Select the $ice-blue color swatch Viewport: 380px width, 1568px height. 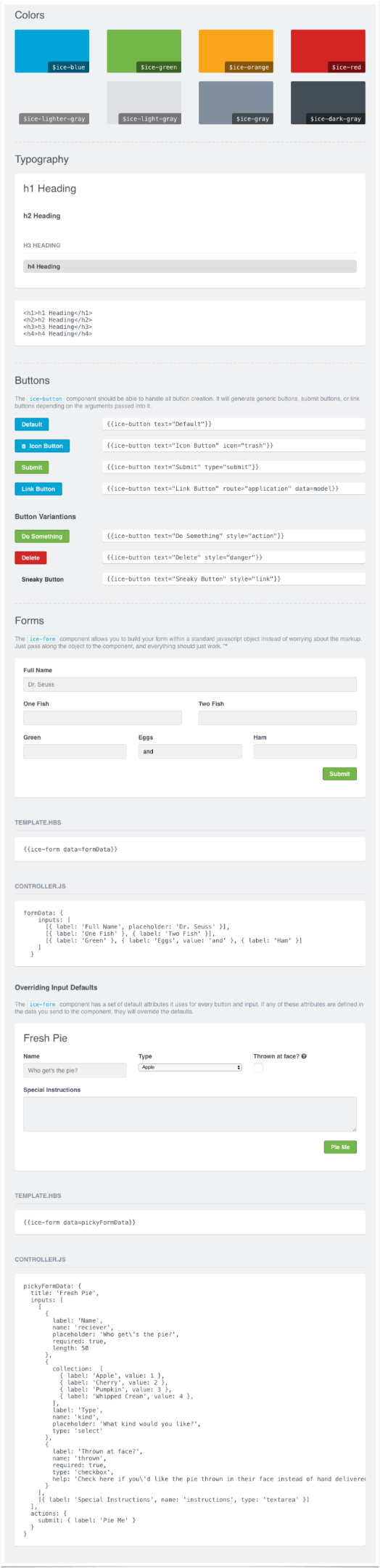(51, 52)
